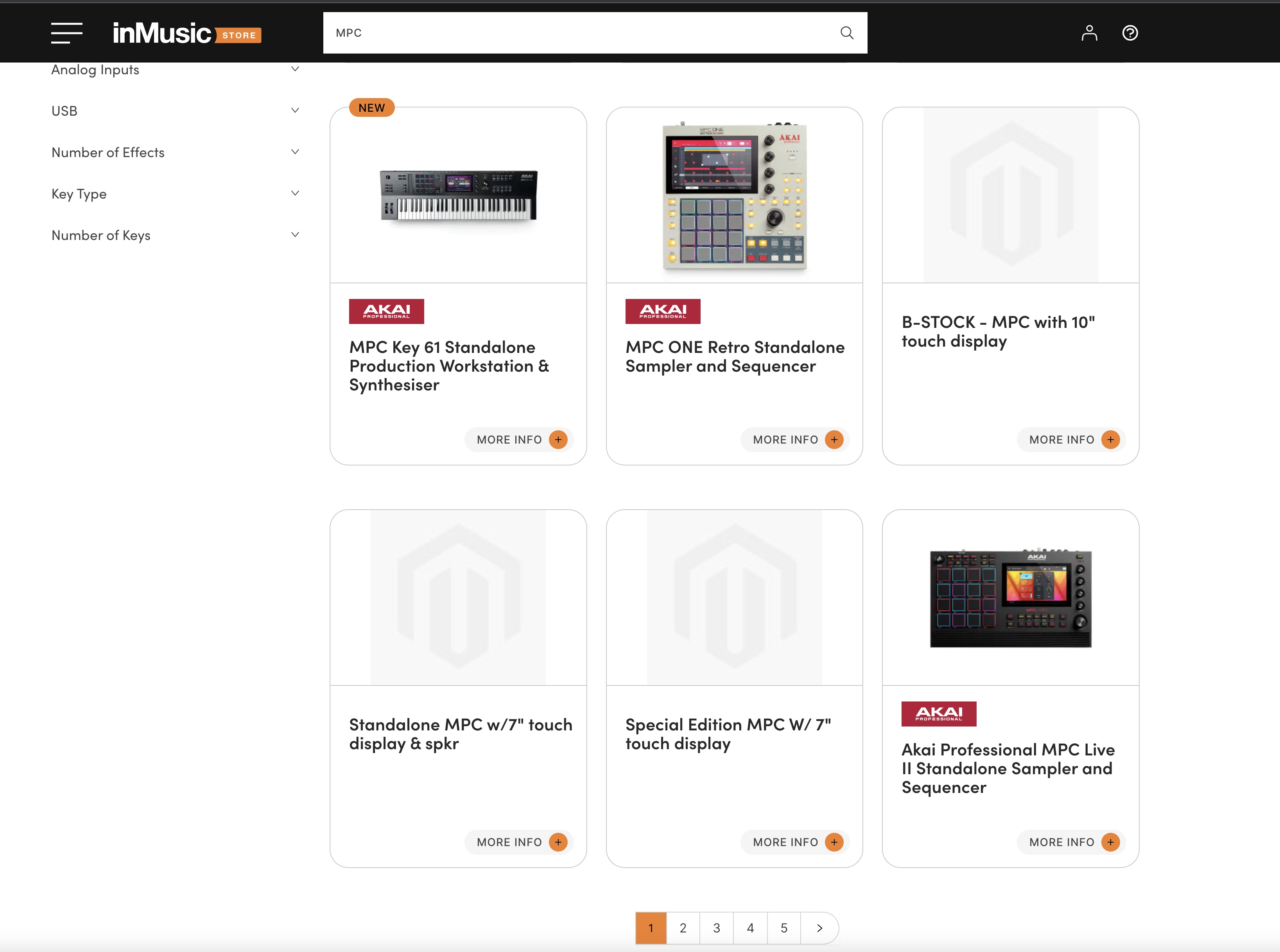
Task: Expand the Number of Effects filter
Action: (x=295, y=152)
